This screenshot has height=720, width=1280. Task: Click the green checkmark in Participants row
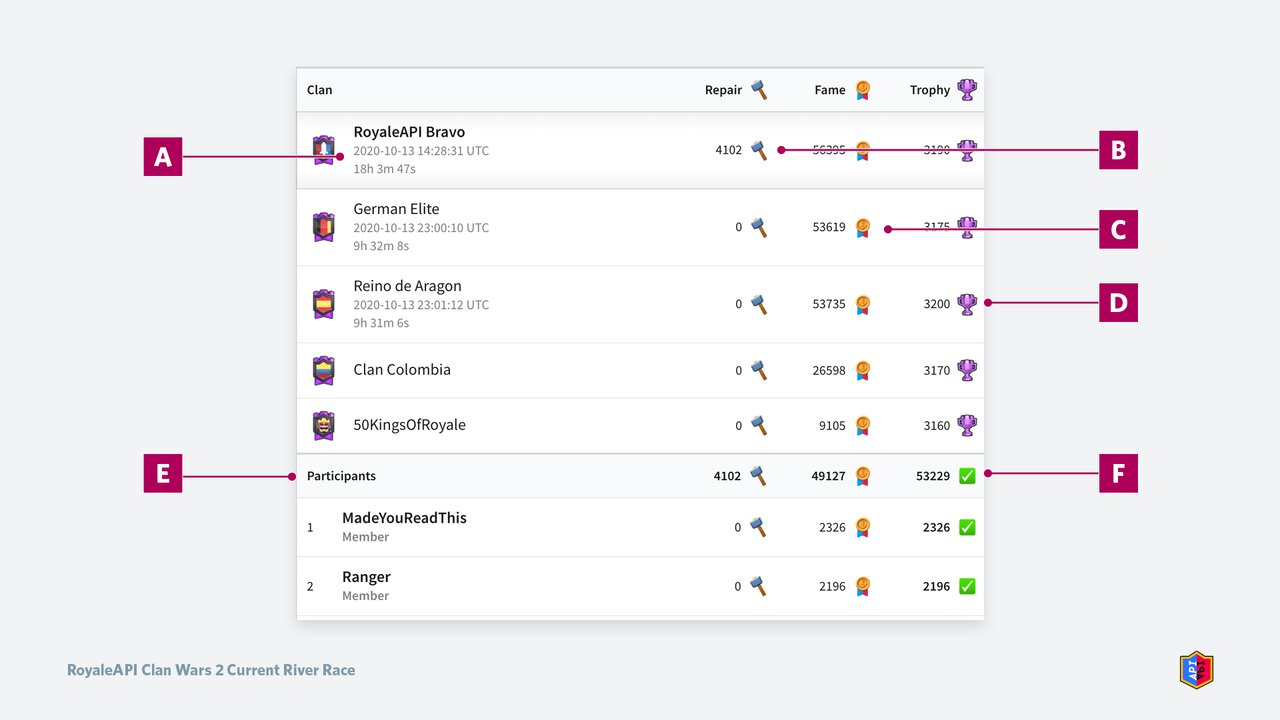967,476
